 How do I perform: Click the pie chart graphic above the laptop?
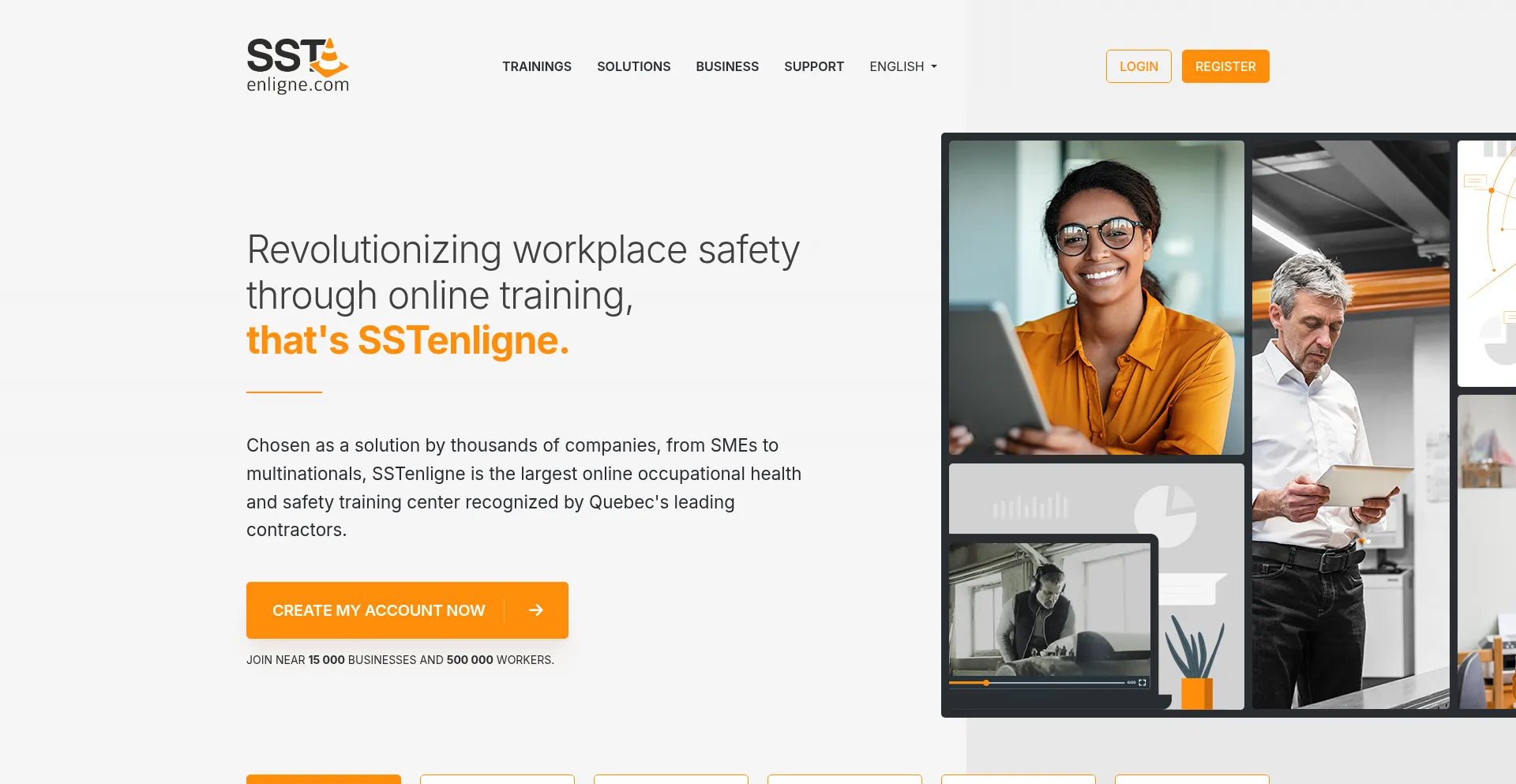tap(1165, 517)
